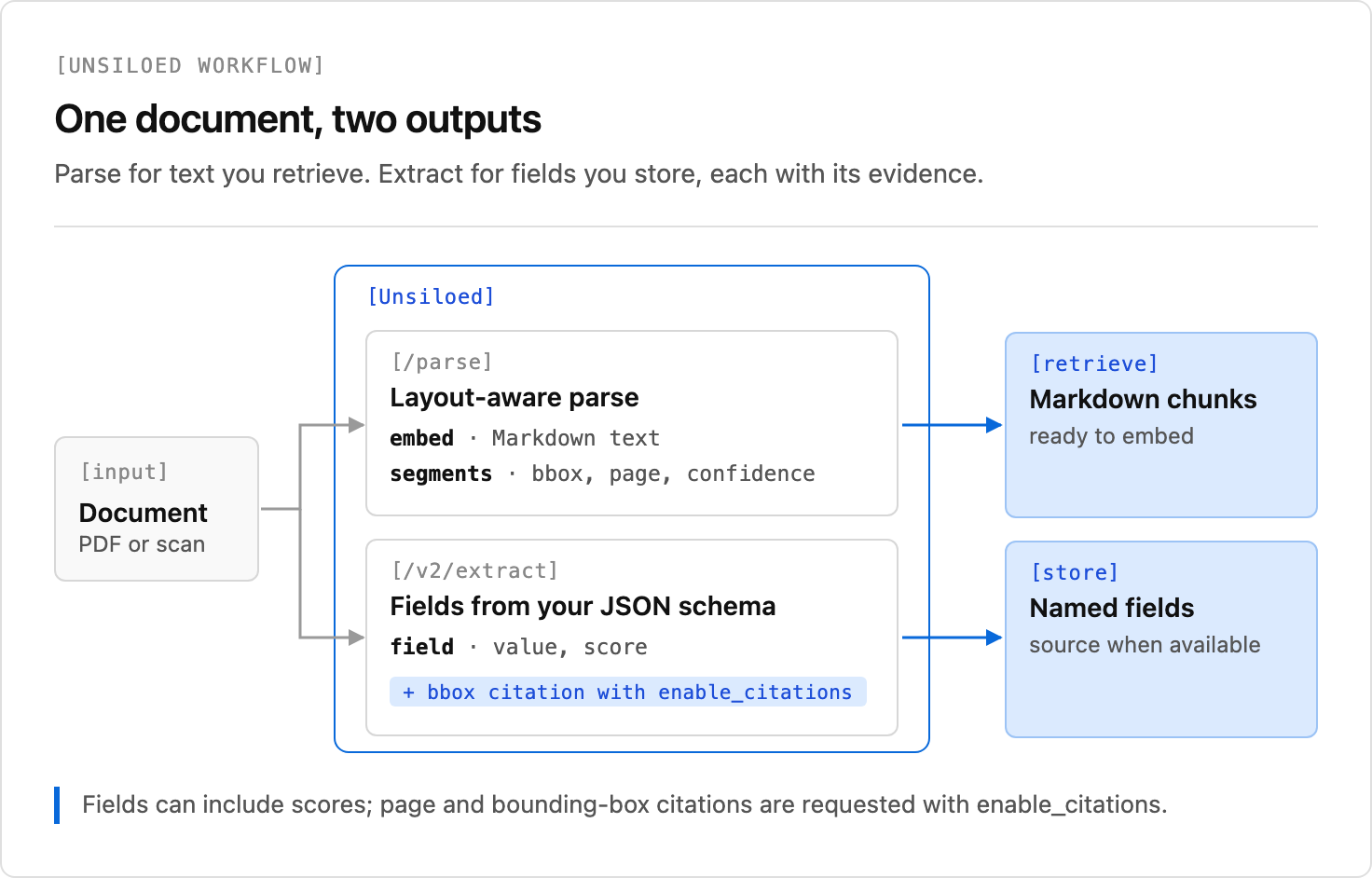Select the 'Layout-aware parse' title
Screen dimensions: 1372x878
pos(514,398)
